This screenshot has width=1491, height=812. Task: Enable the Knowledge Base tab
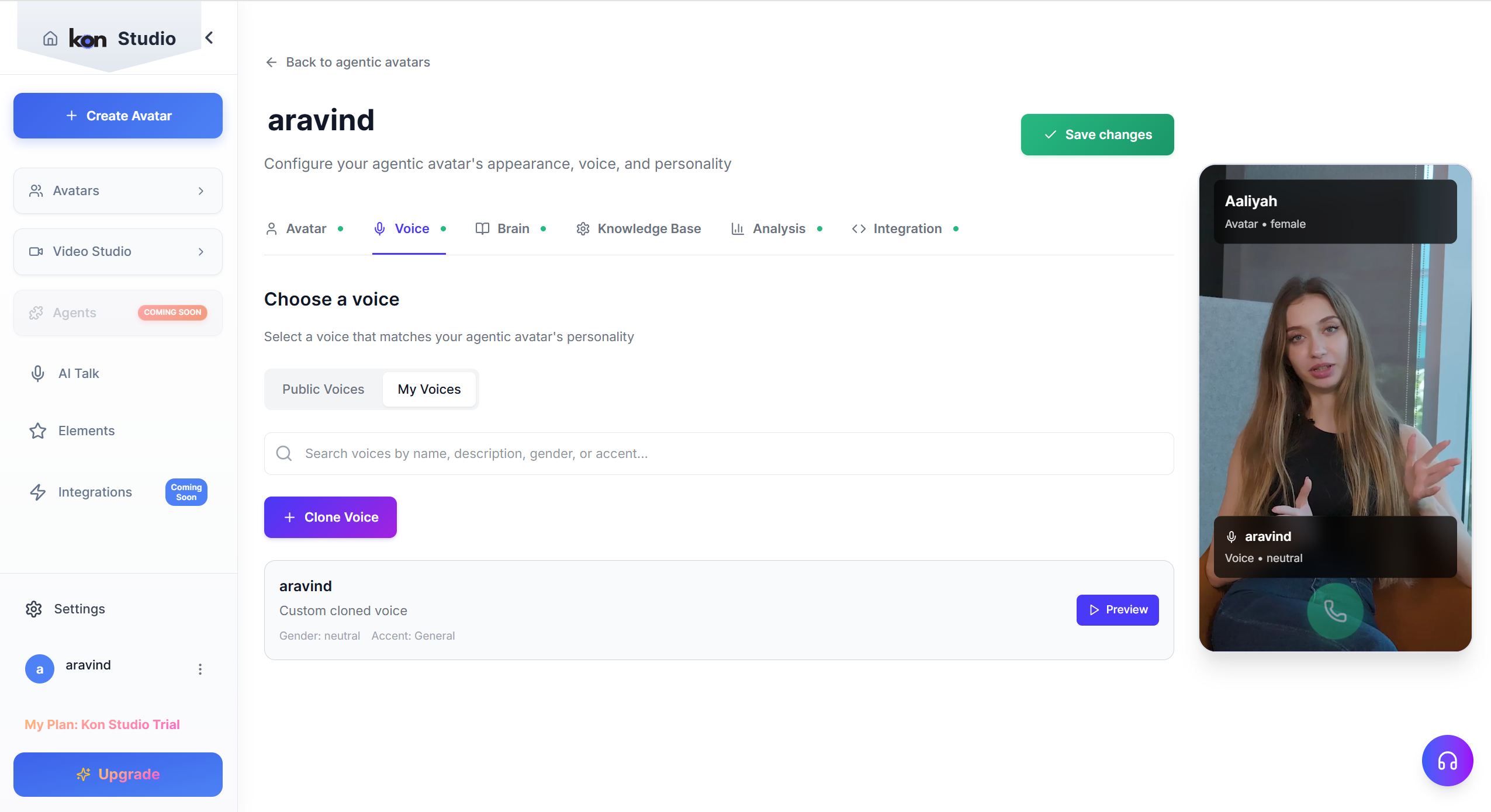click(x=638, y=228)
